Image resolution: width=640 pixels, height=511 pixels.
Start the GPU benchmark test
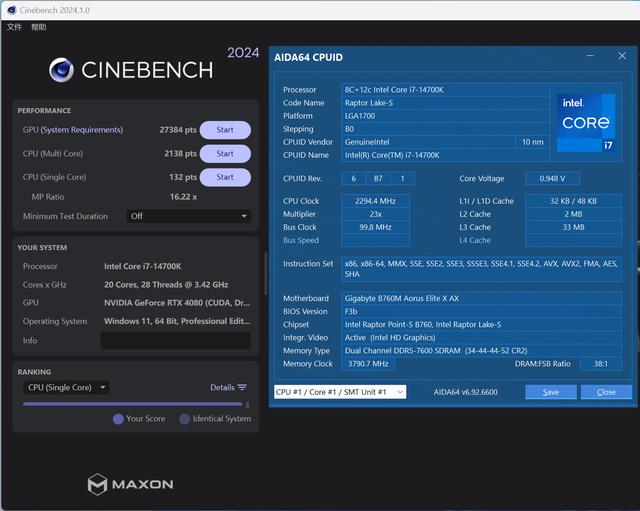coord(225,130)
